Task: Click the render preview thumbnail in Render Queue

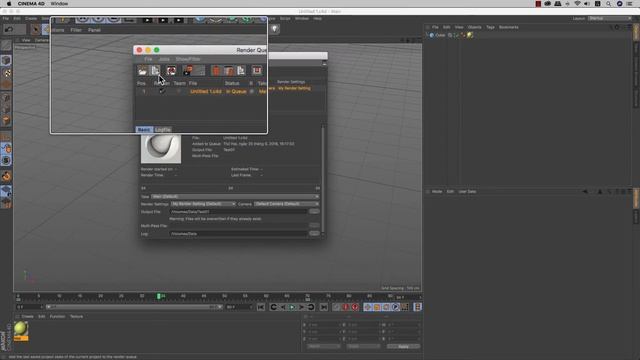Action: (161, 149)
